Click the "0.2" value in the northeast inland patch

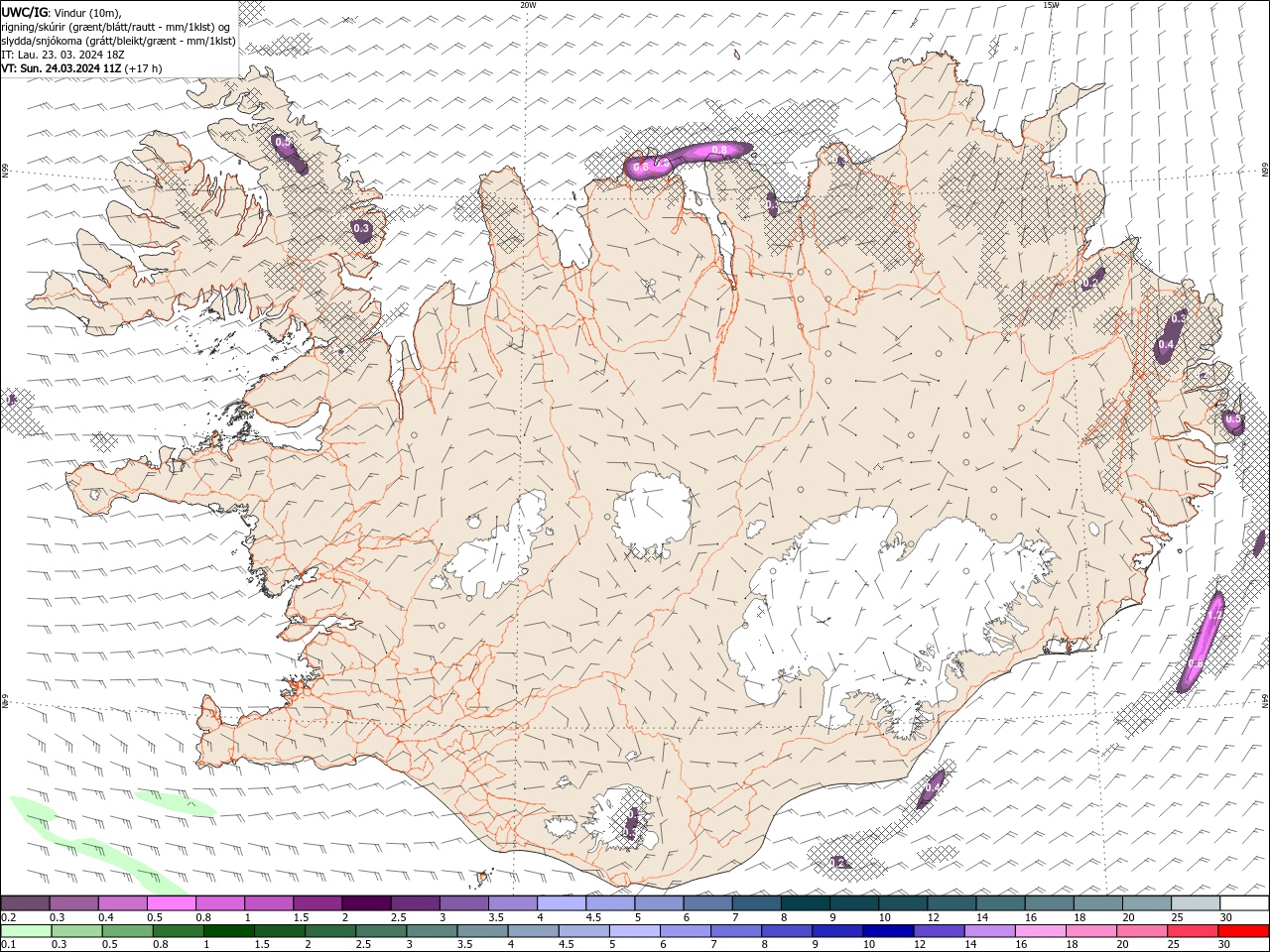coord(1088,284)
